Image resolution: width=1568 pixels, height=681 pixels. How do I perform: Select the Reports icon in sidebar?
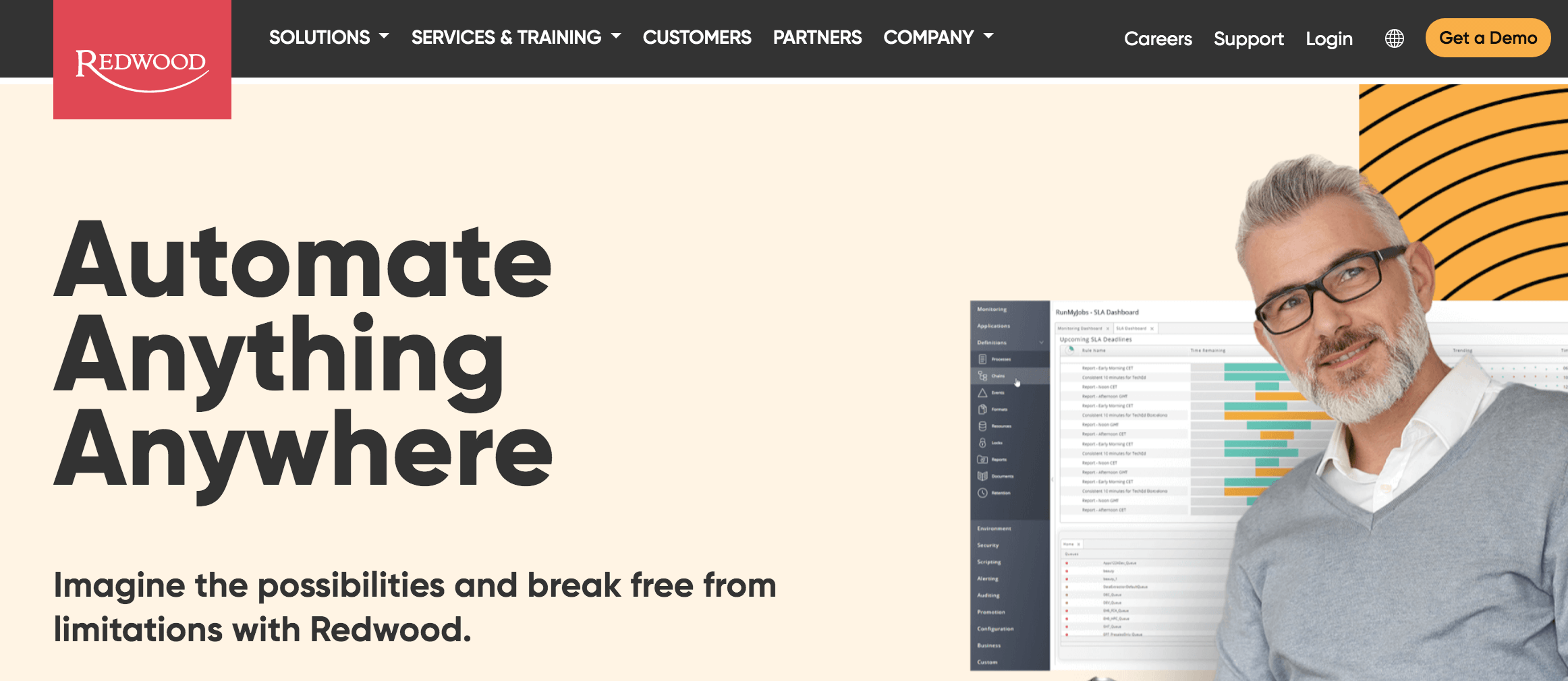pos(982,460)
